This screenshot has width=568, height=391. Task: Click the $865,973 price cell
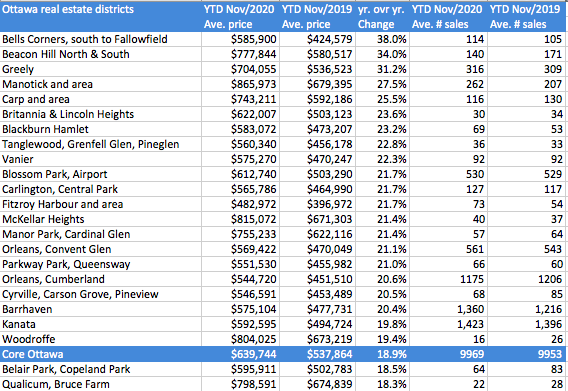tap(241, 84)
